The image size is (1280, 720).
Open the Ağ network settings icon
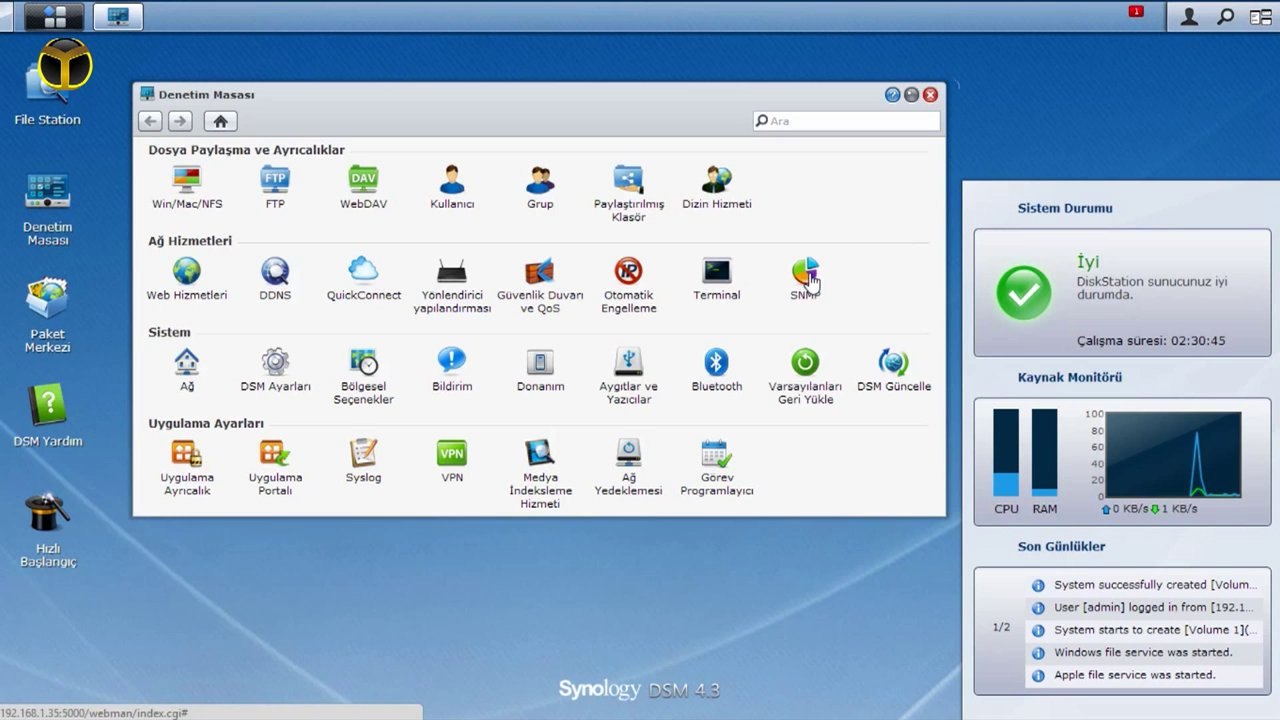click(x=187, y=369)
